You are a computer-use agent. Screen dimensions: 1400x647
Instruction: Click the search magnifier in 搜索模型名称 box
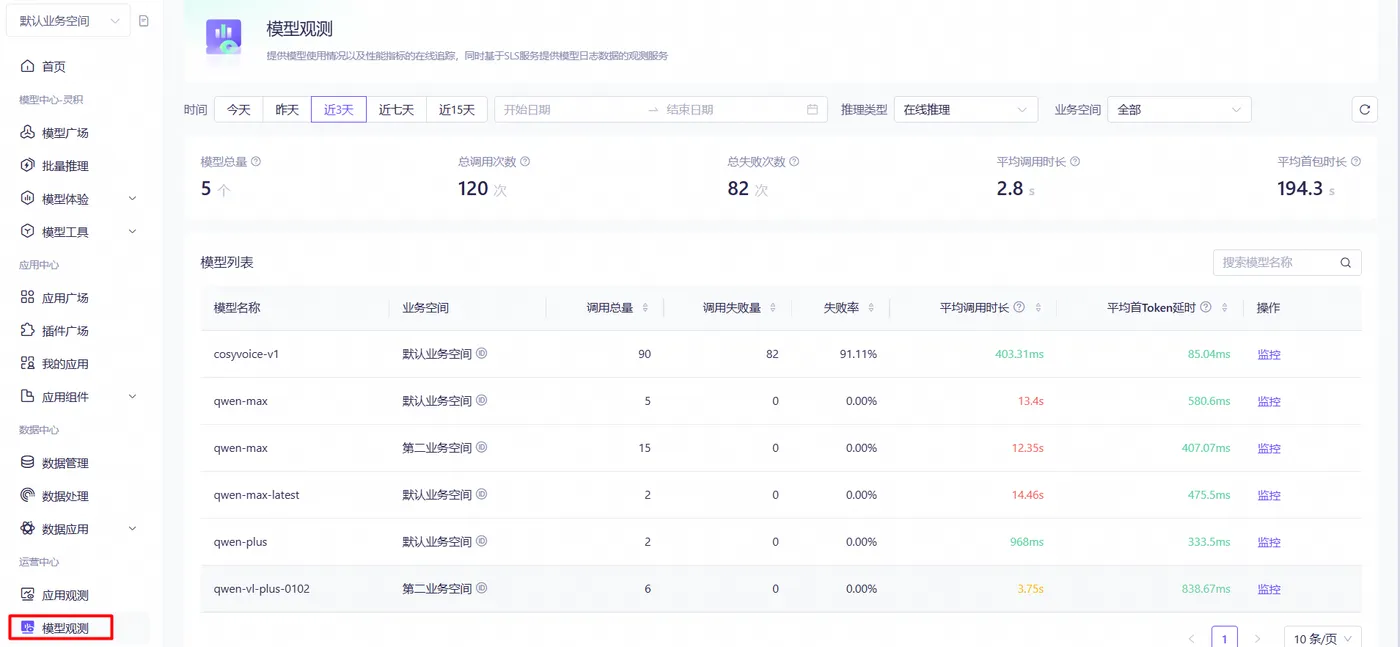1346,262
